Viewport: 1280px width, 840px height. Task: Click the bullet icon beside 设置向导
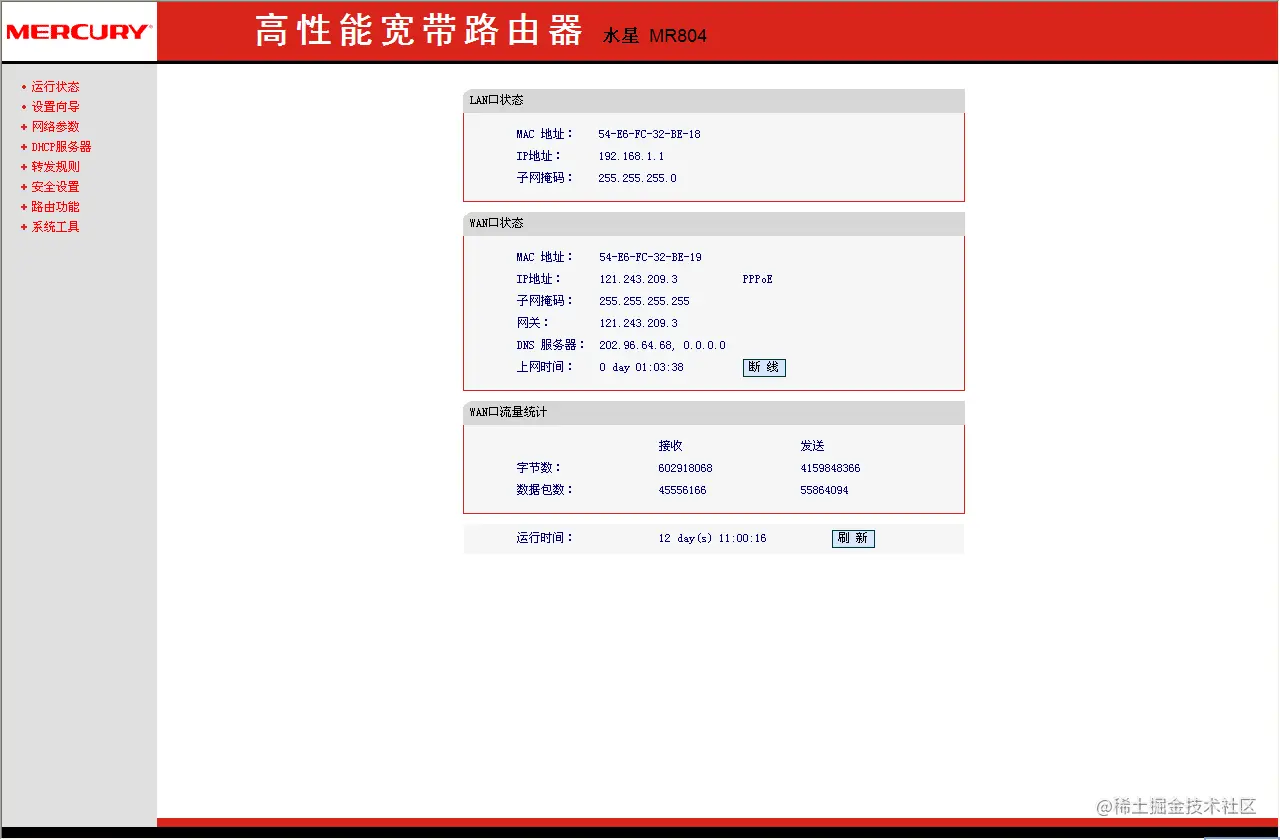24,106
